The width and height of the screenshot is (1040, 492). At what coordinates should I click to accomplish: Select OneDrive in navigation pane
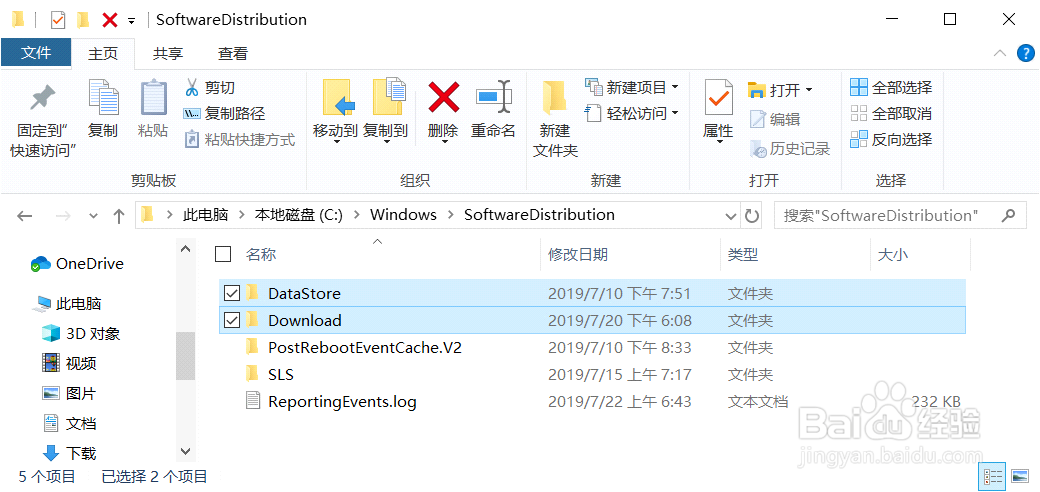coord(78,264)
